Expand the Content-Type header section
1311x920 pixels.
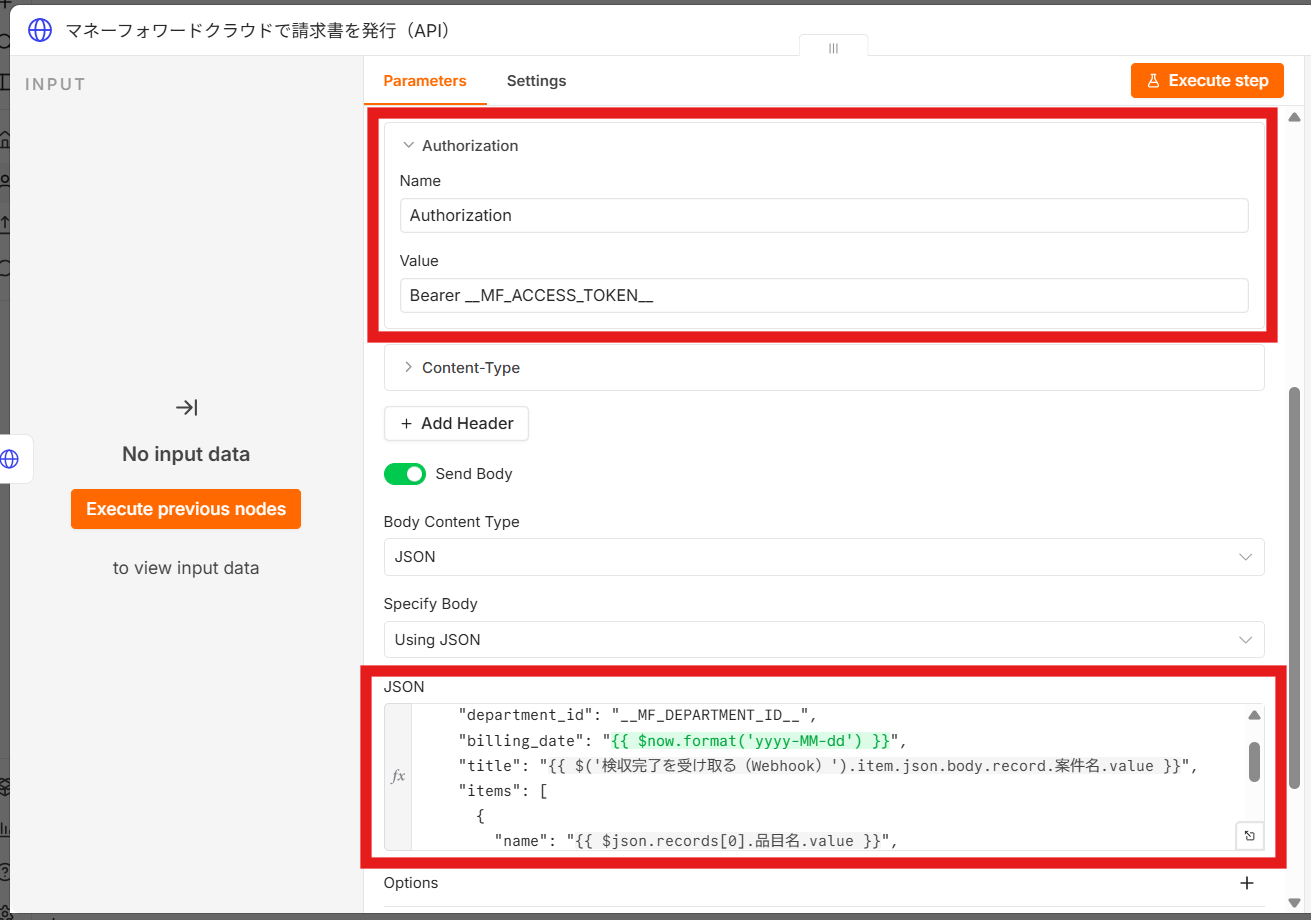[408, 367]
